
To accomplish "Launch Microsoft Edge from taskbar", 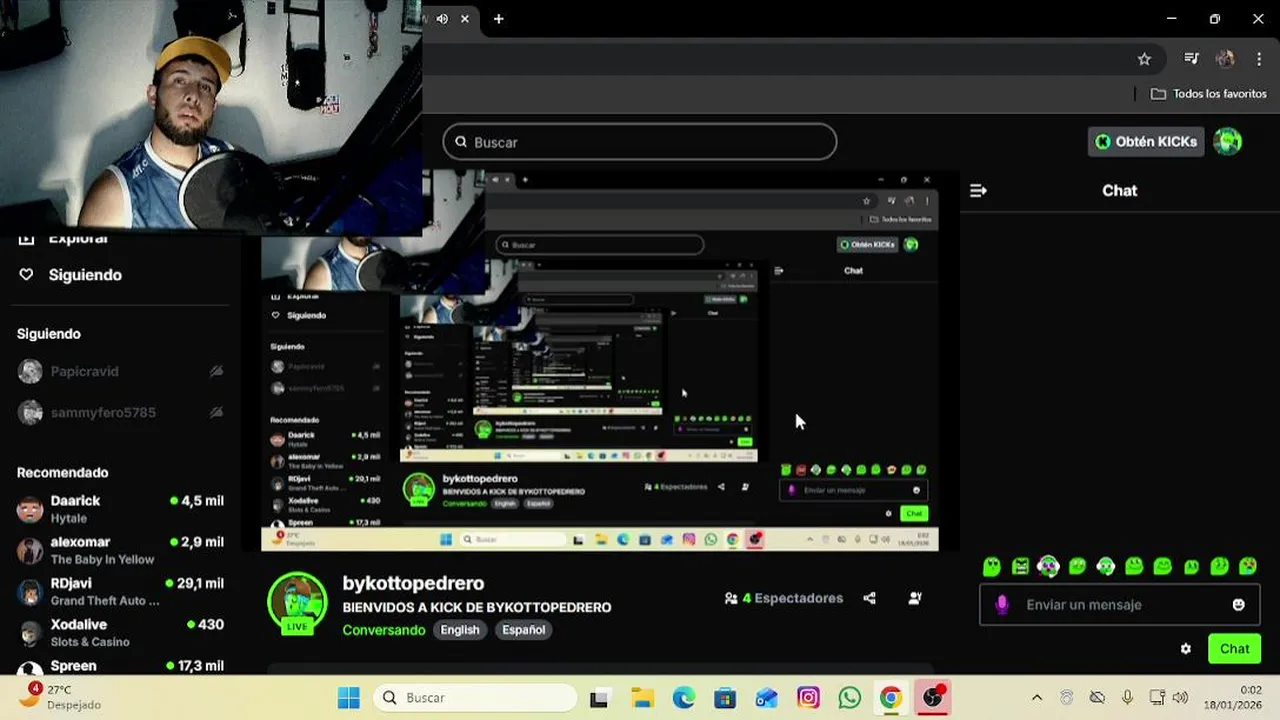I will (x=683, y=698).
